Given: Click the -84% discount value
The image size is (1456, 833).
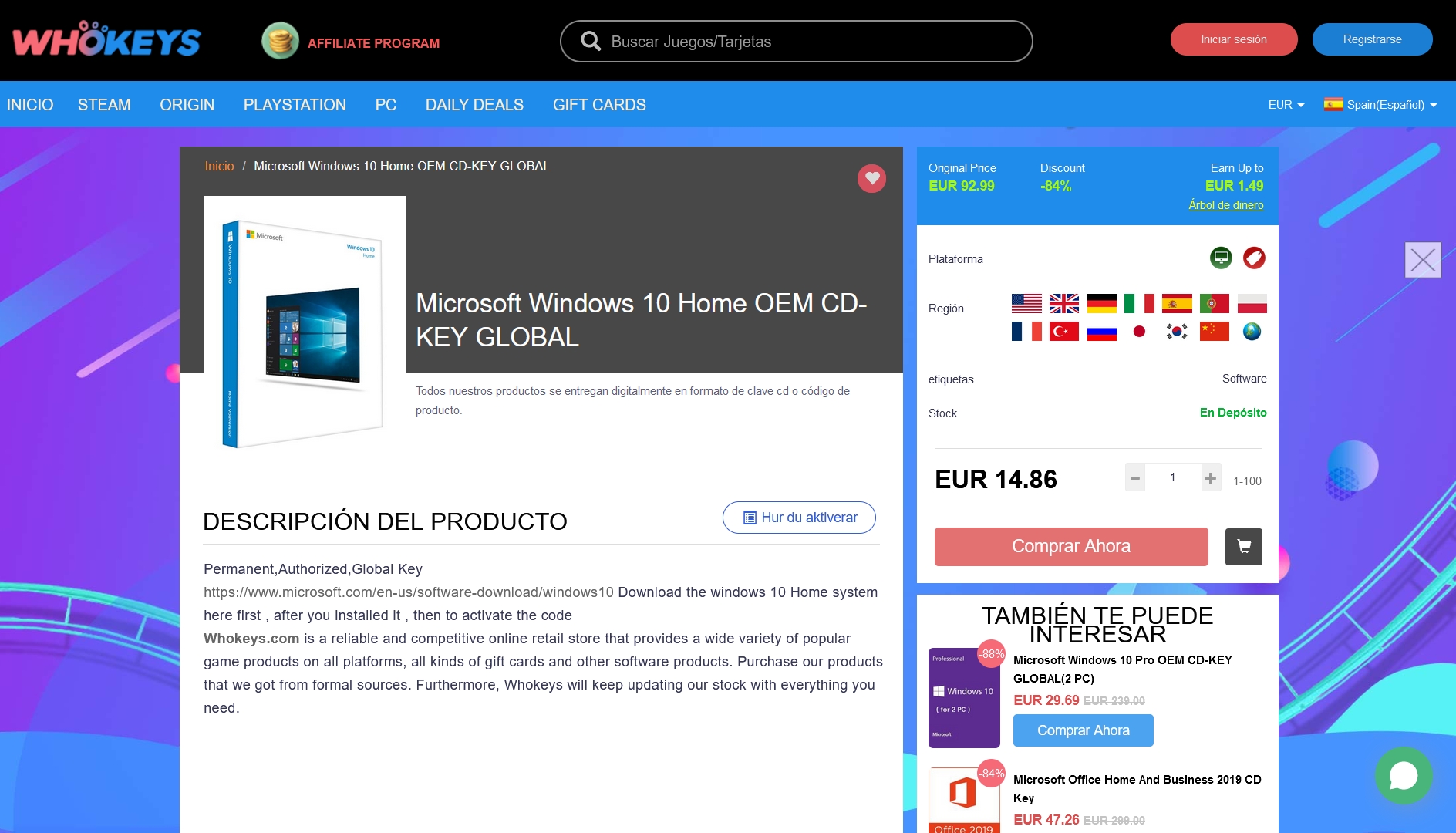Looking at the screenshot, I should pos(1056,186).
